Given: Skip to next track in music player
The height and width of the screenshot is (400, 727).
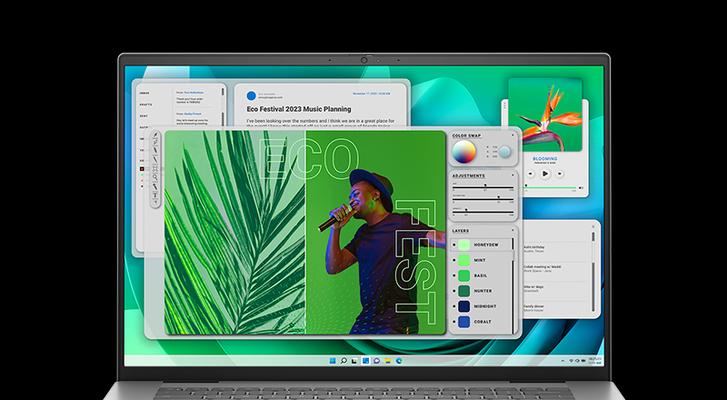Looking at the screenshot, I should click(x=560, y=173).
